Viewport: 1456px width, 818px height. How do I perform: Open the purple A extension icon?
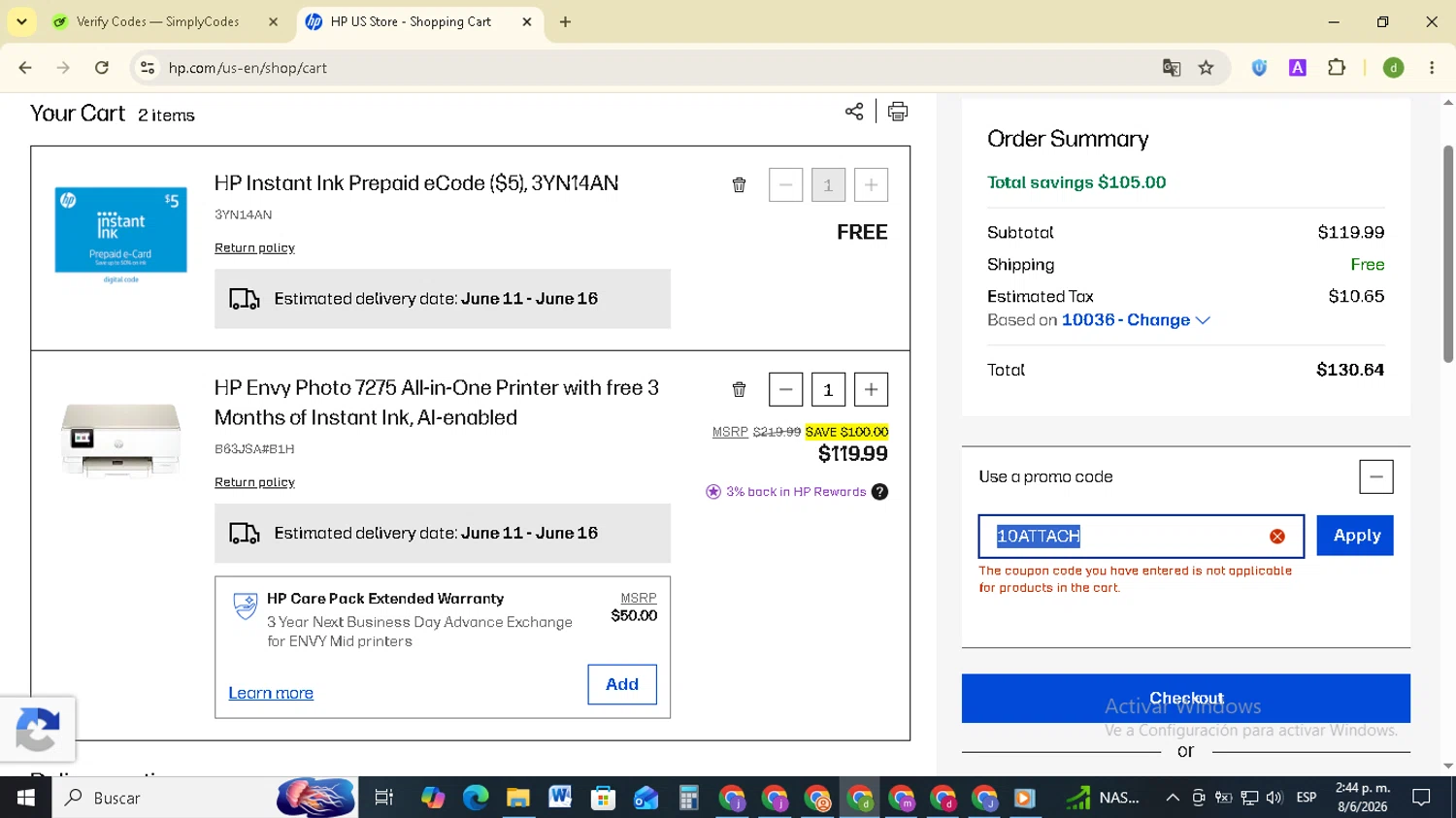coord(1297,67)
